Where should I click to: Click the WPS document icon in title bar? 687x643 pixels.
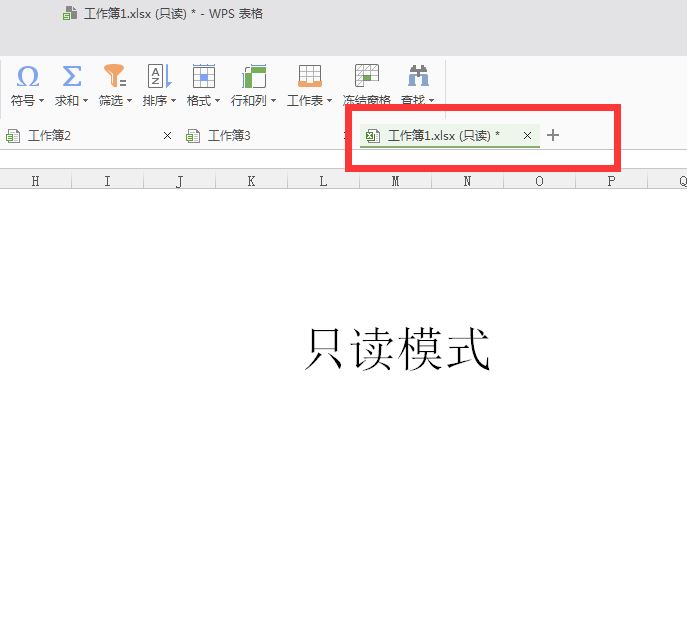(70, 13)
